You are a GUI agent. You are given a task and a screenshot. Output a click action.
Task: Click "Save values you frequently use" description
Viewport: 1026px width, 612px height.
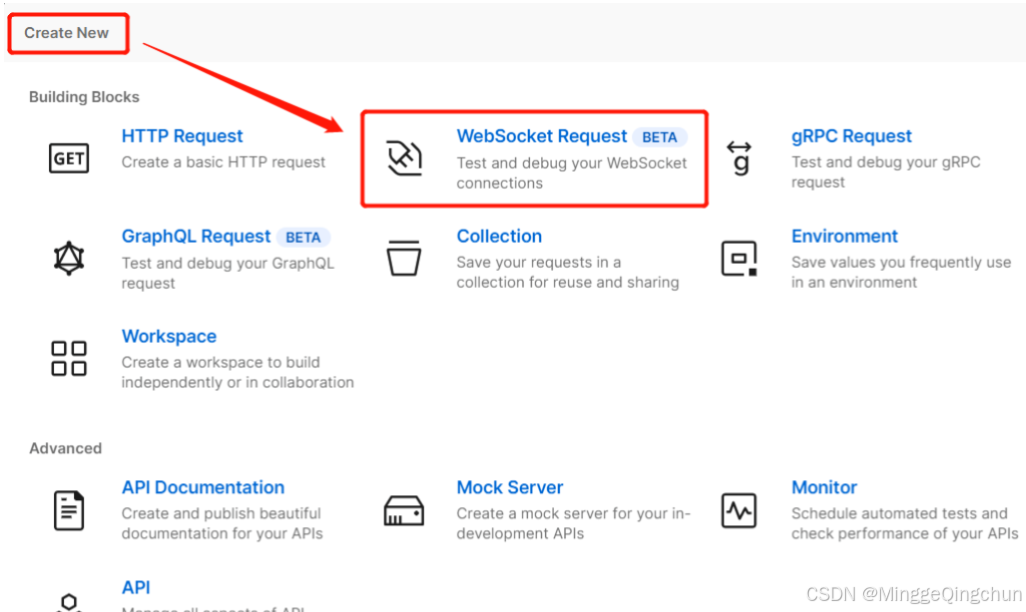point(901,272)
